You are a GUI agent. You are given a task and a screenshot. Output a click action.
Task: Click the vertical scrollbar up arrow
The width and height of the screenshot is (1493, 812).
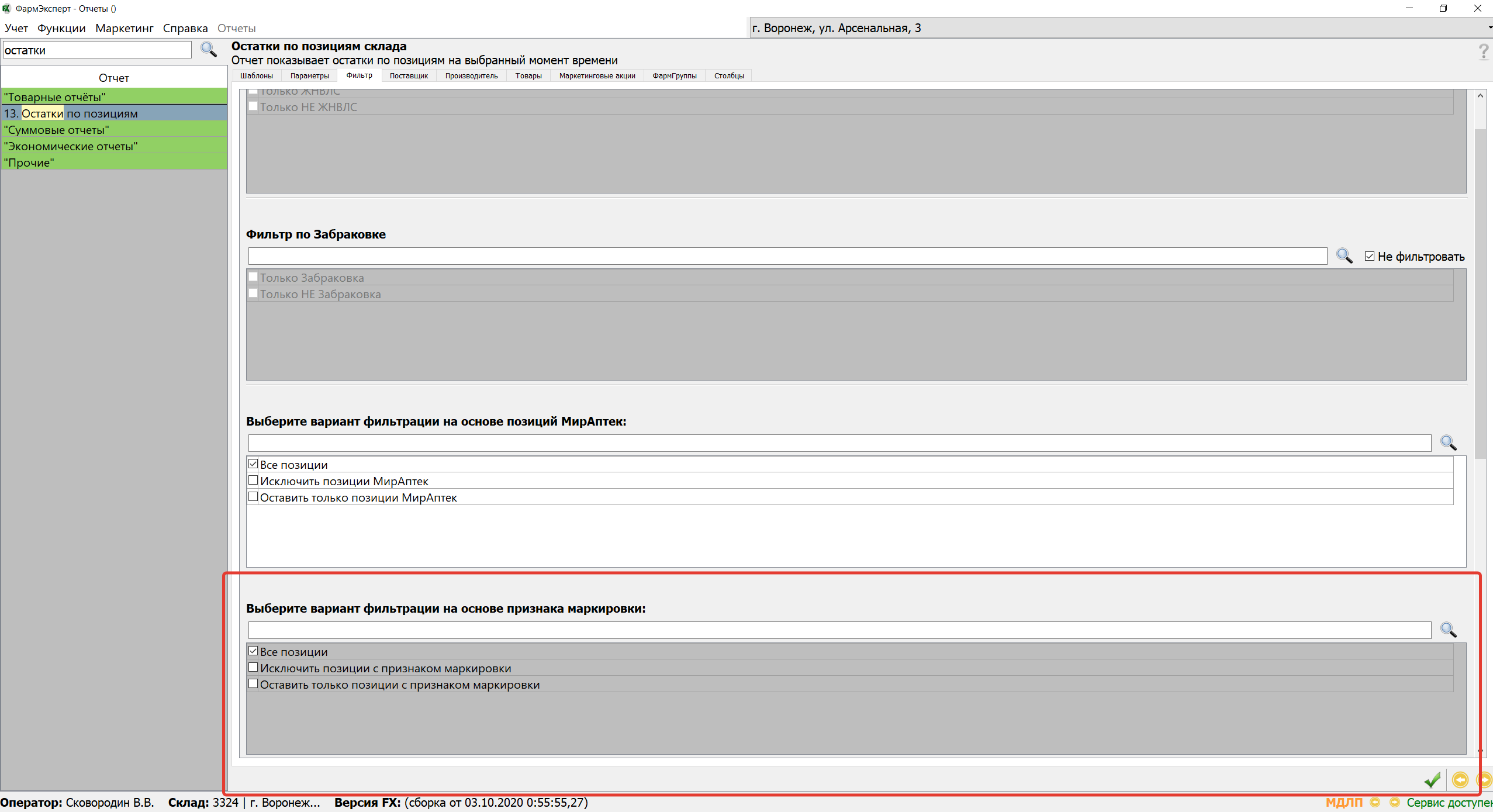1480,96
